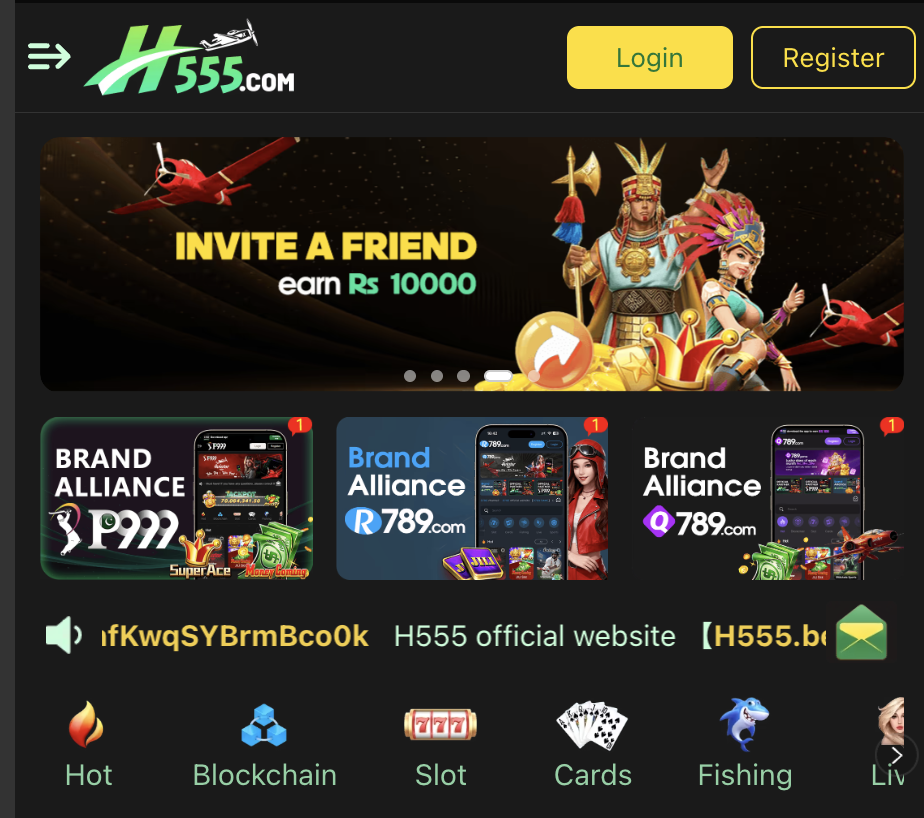Open the green envelope messages icon
The height and width of the screenshot is (818, 924).
pyautogui.click(x=861, y=632)
